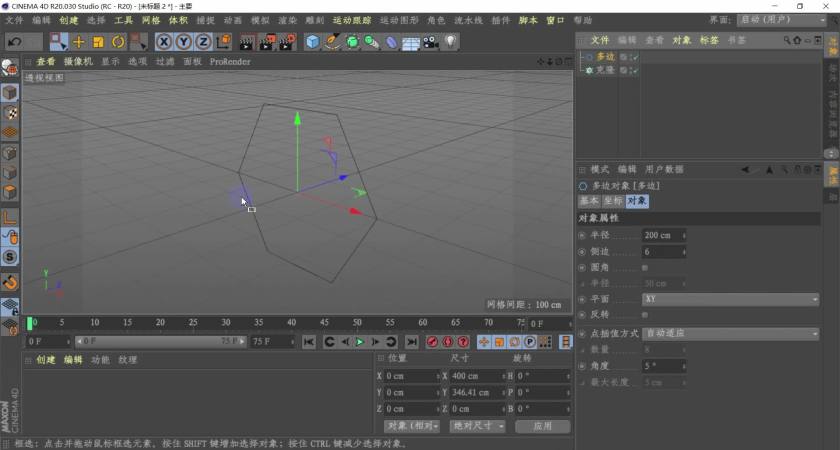Click the Camera object icon
This screenshot has height=450, width=840.
pos(430,41)
